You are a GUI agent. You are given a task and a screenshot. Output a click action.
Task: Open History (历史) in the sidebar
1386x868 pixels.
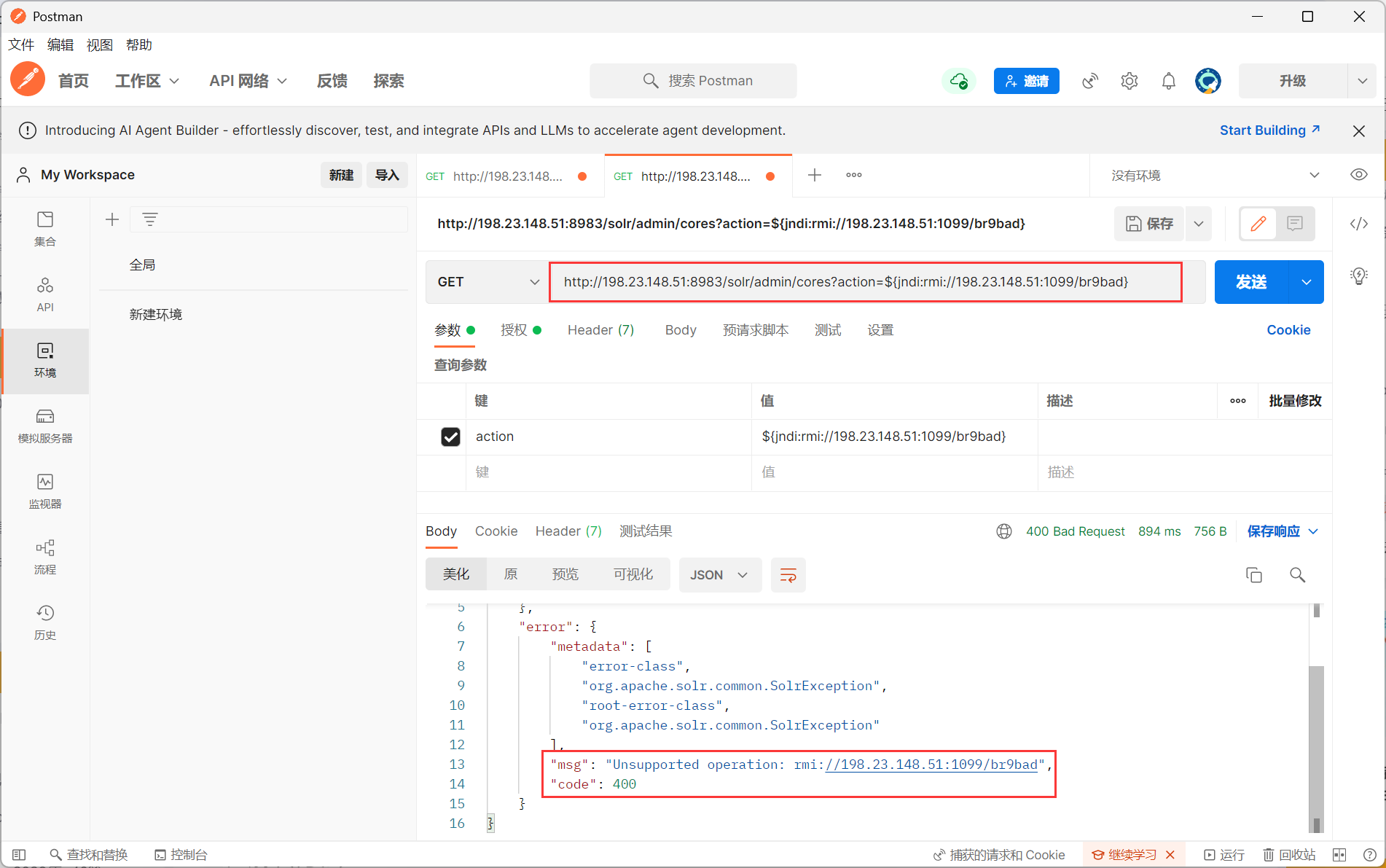[x=45, y=623]
